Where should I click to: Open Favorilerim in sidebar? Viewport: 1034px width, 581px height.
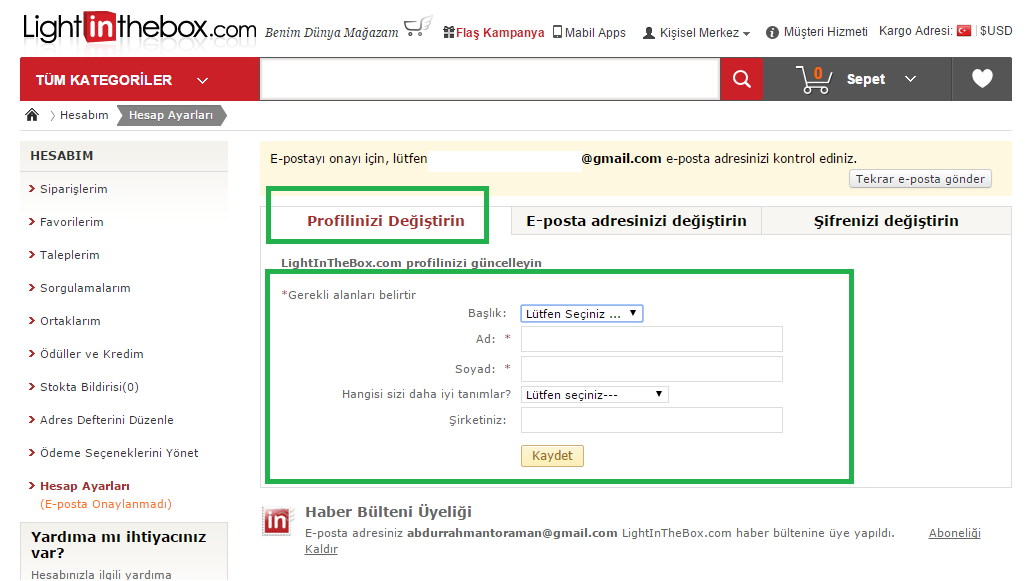[x=71, y=222]
